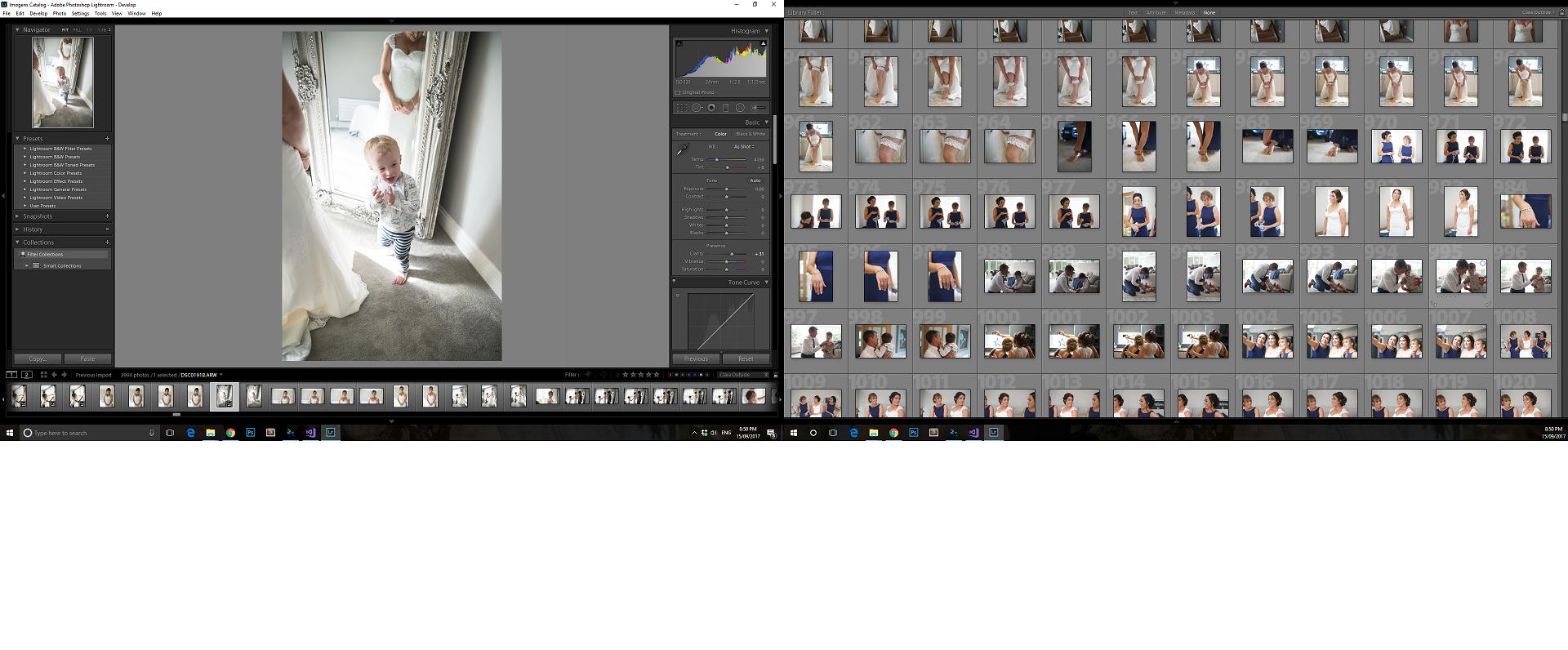Click the second window '2' display icon
1568x650 pixels.
click(27, 375)
